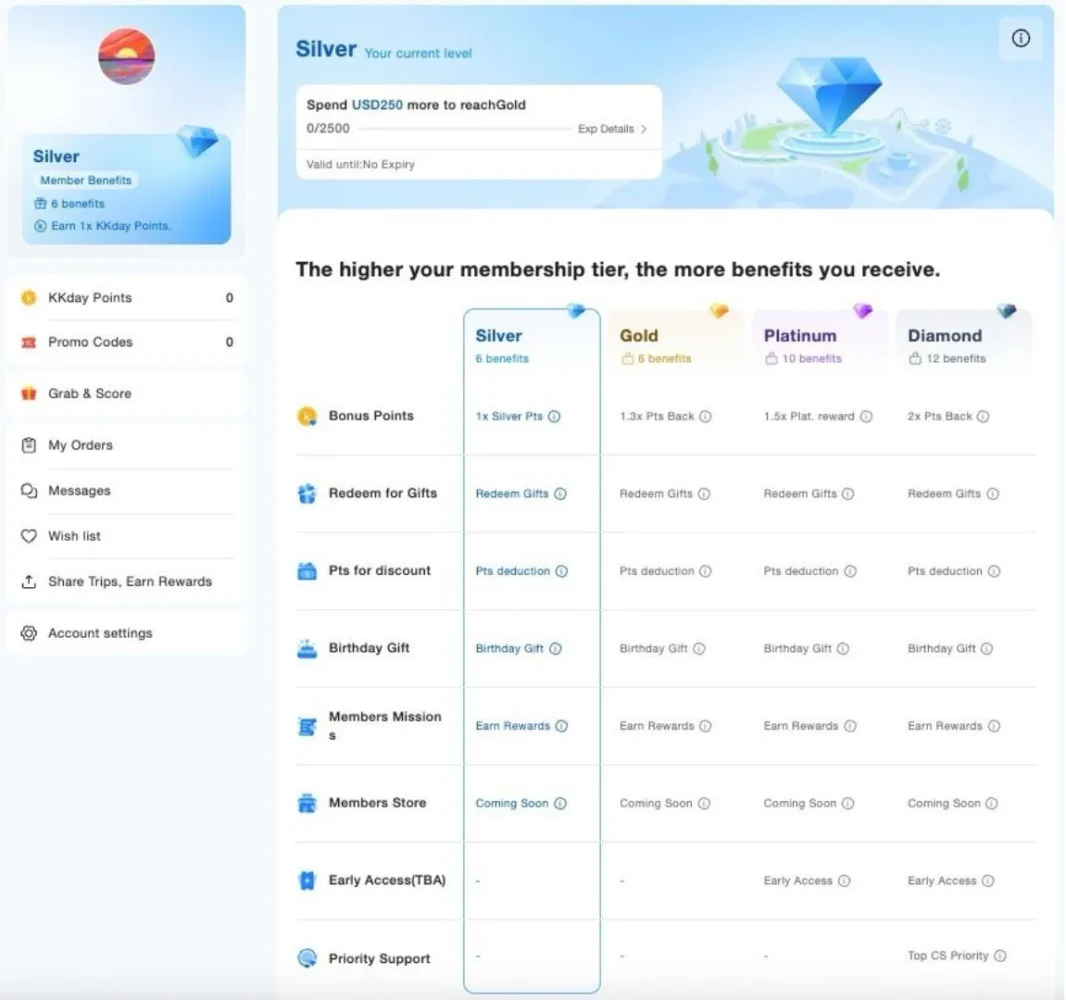Click info icon beside Silver Pts deduction
1066x1000 pixels.
562,571
